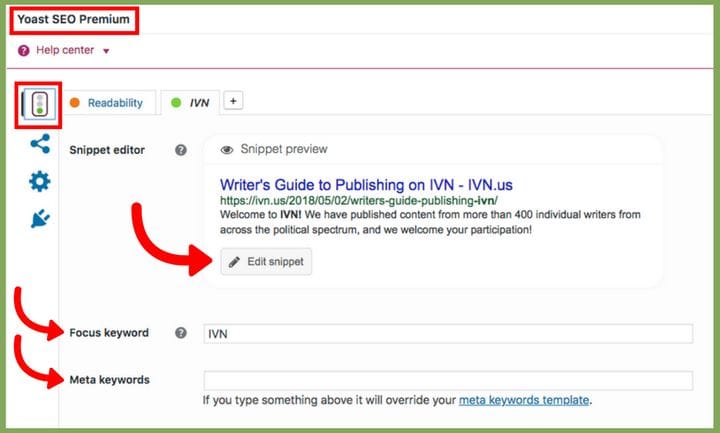The image size is (720, 433).
Task: Open the Yoast content optimization traffic light tab
Action: click(40, 106)
